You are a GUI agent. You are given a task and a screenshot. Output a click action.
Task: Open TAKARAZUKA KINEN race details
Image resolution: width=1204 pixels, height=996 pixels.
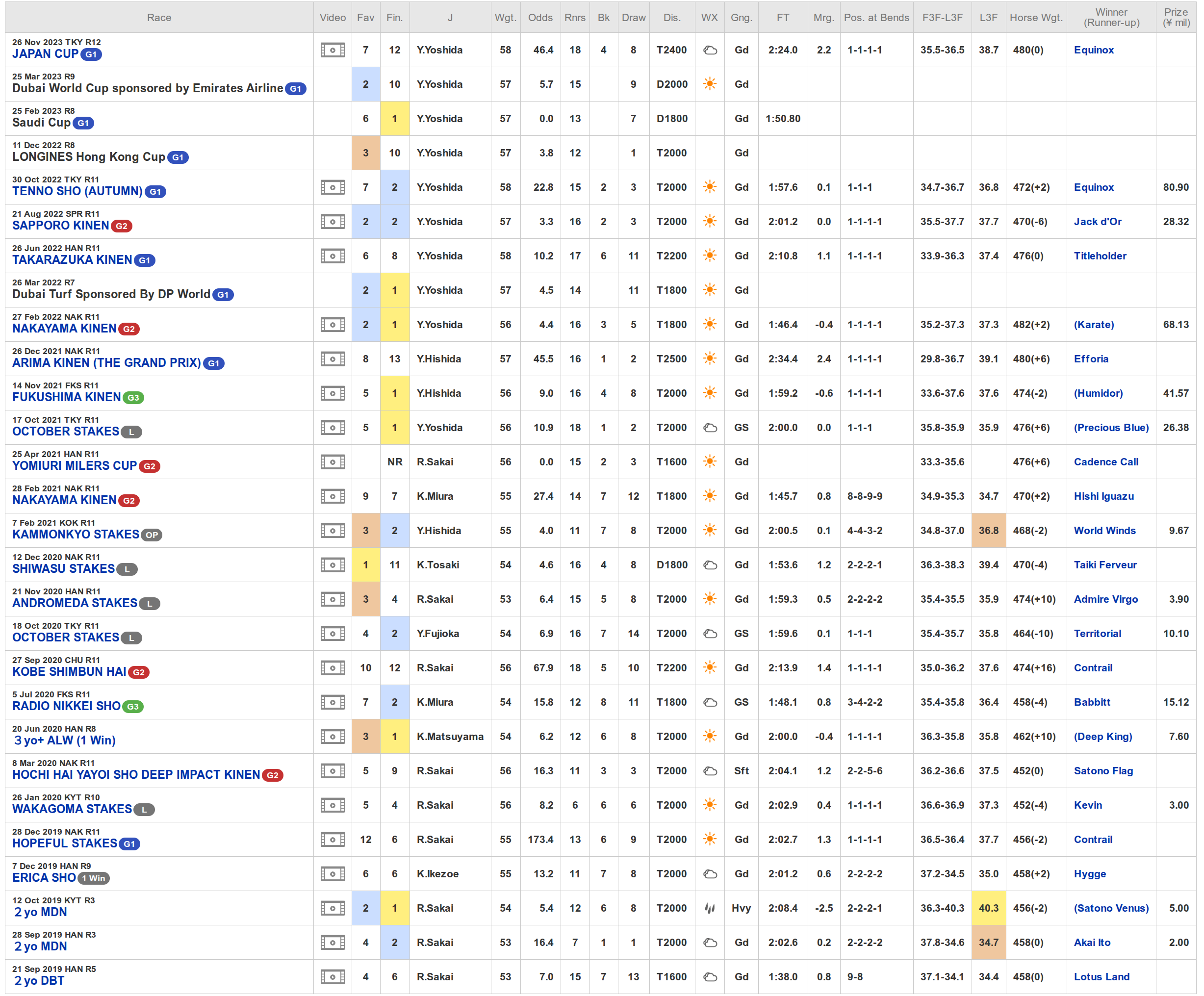coord(72,260)
